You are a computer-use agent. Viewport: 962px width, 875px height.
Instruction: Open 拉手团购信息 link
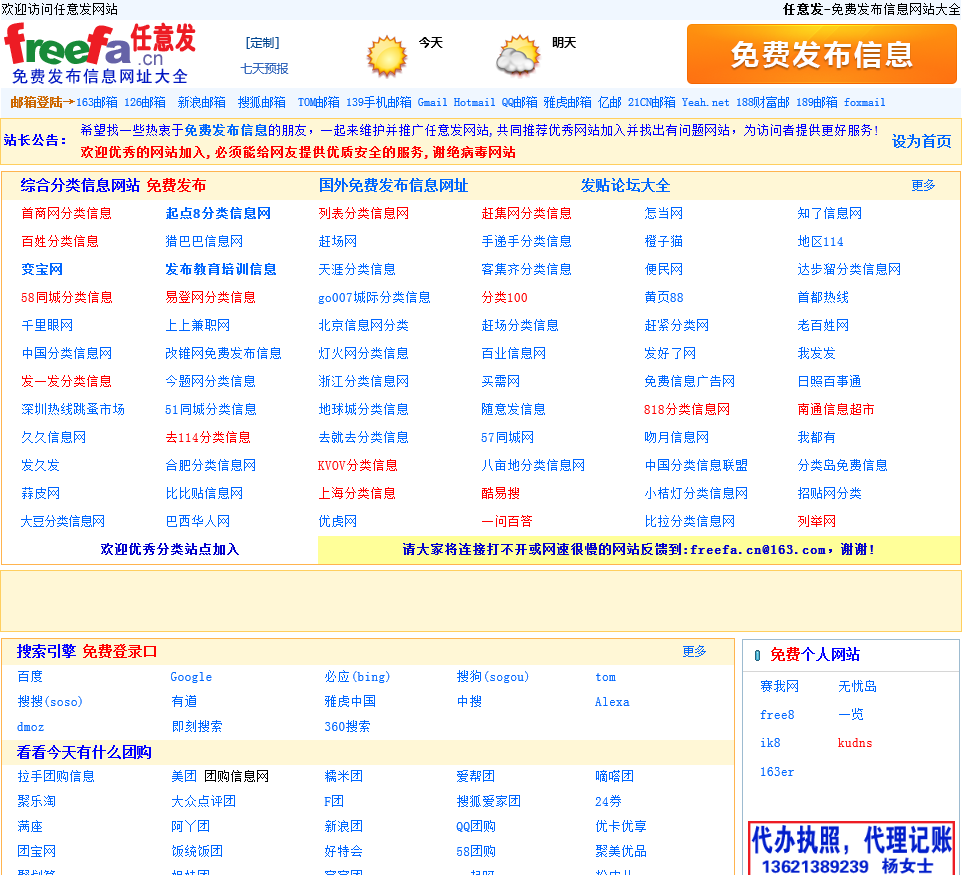pyautogui.click(x=56, y=777)
